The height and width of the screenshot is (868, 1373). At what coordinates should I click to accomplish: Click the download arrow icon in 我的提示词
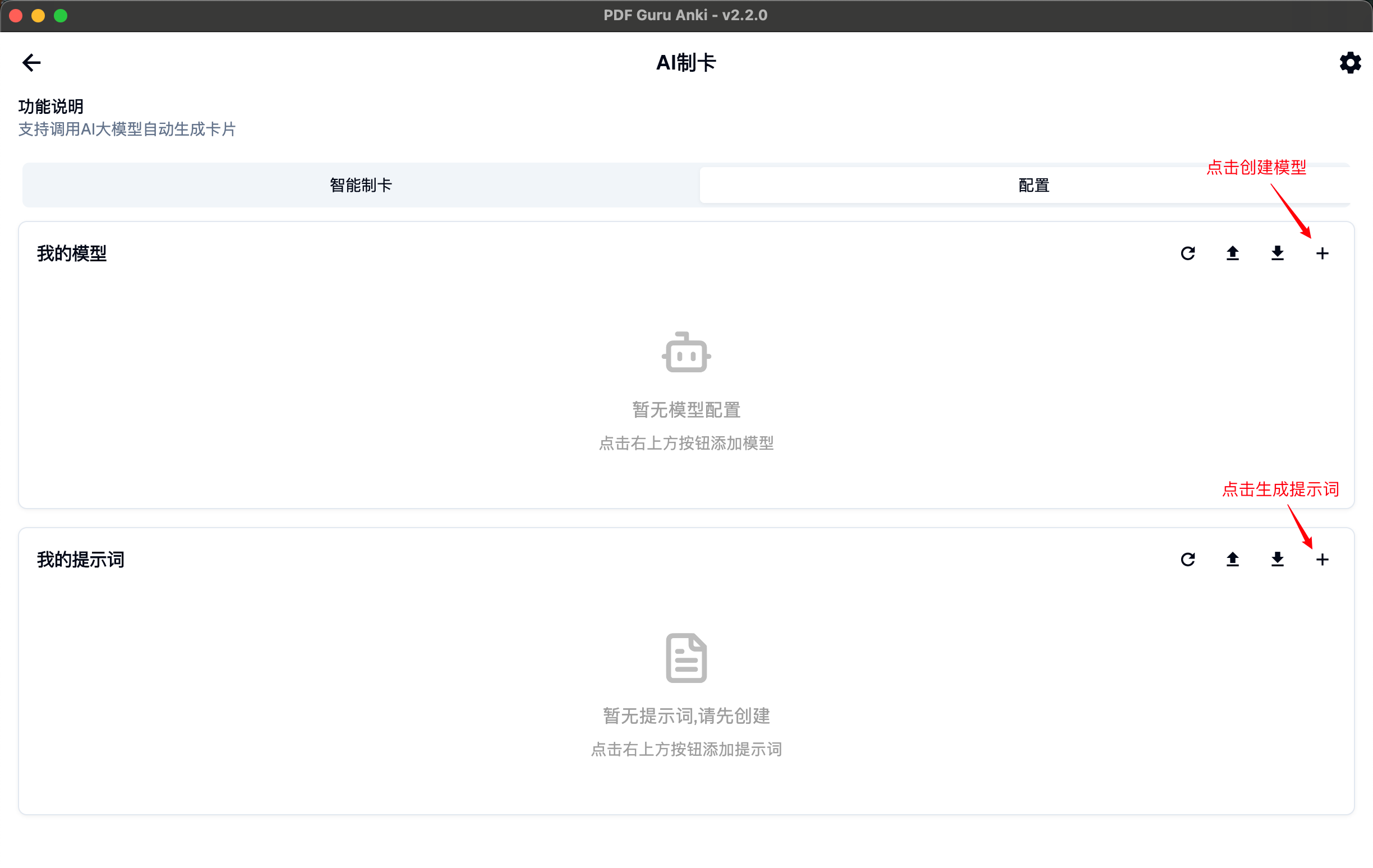pyautogui.click(x=1277, y=559)
